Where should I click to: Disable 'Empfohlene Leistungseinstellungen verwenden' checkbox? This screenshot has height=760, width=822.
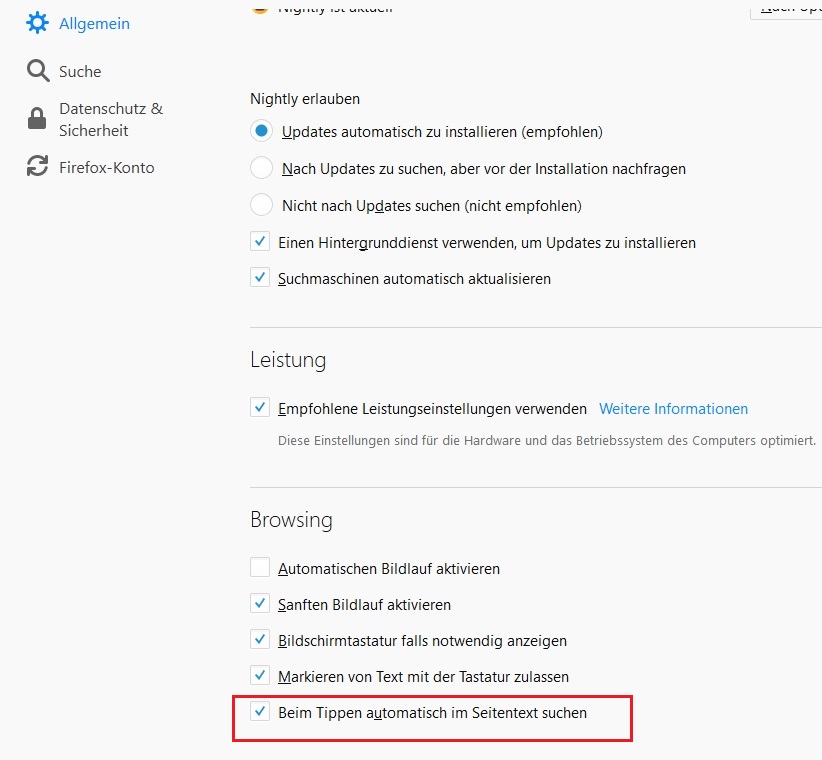tap(260, 408)
